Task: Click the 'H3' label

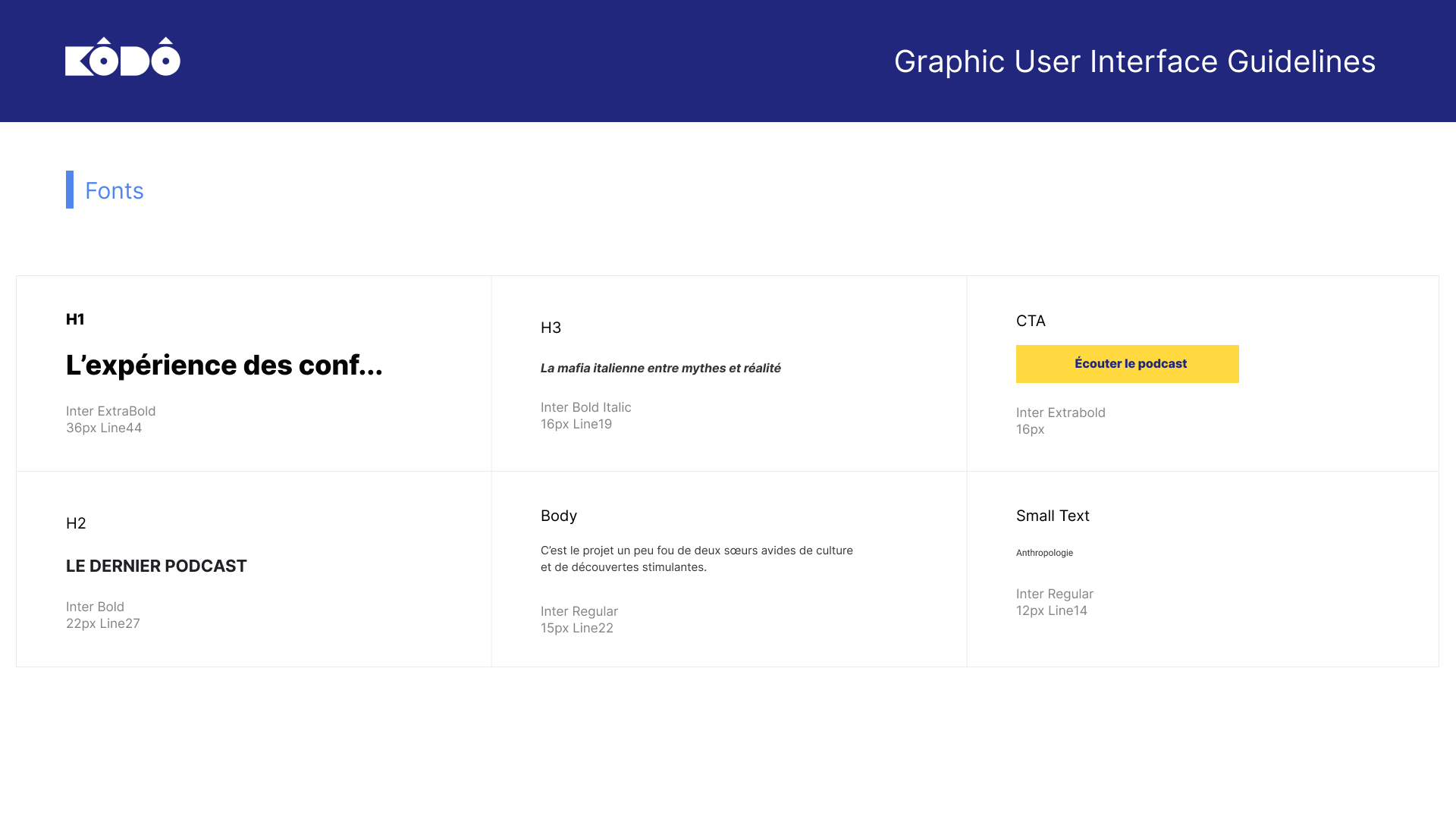Action: [x=551, y=328]
